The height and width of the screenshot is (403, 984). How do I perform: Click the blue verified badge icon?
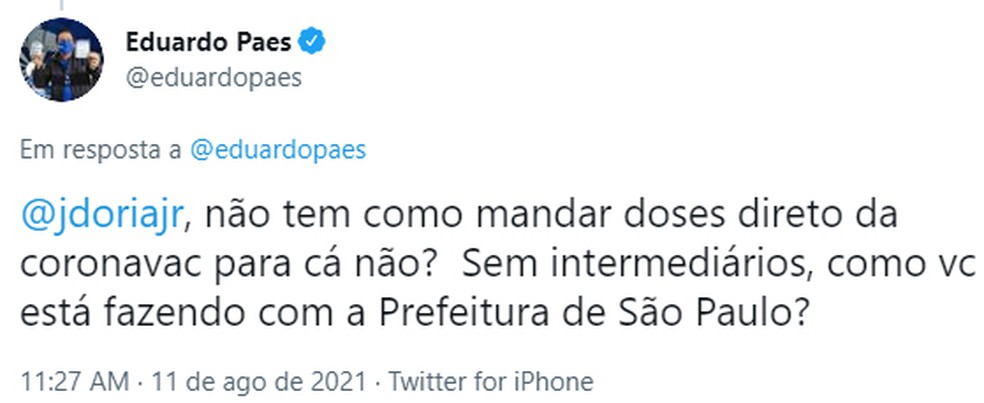[313, 42]
